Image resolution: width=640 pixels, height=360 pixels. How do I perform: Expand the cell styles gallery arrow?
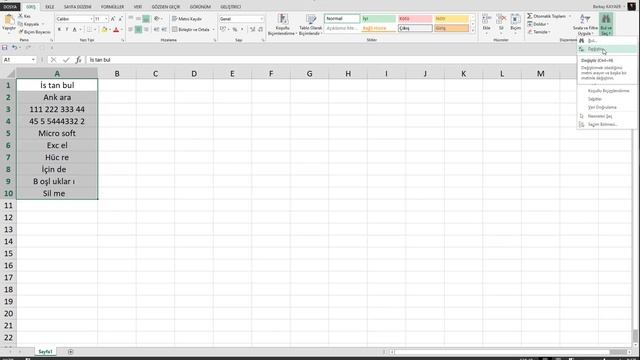coord(473,31)
